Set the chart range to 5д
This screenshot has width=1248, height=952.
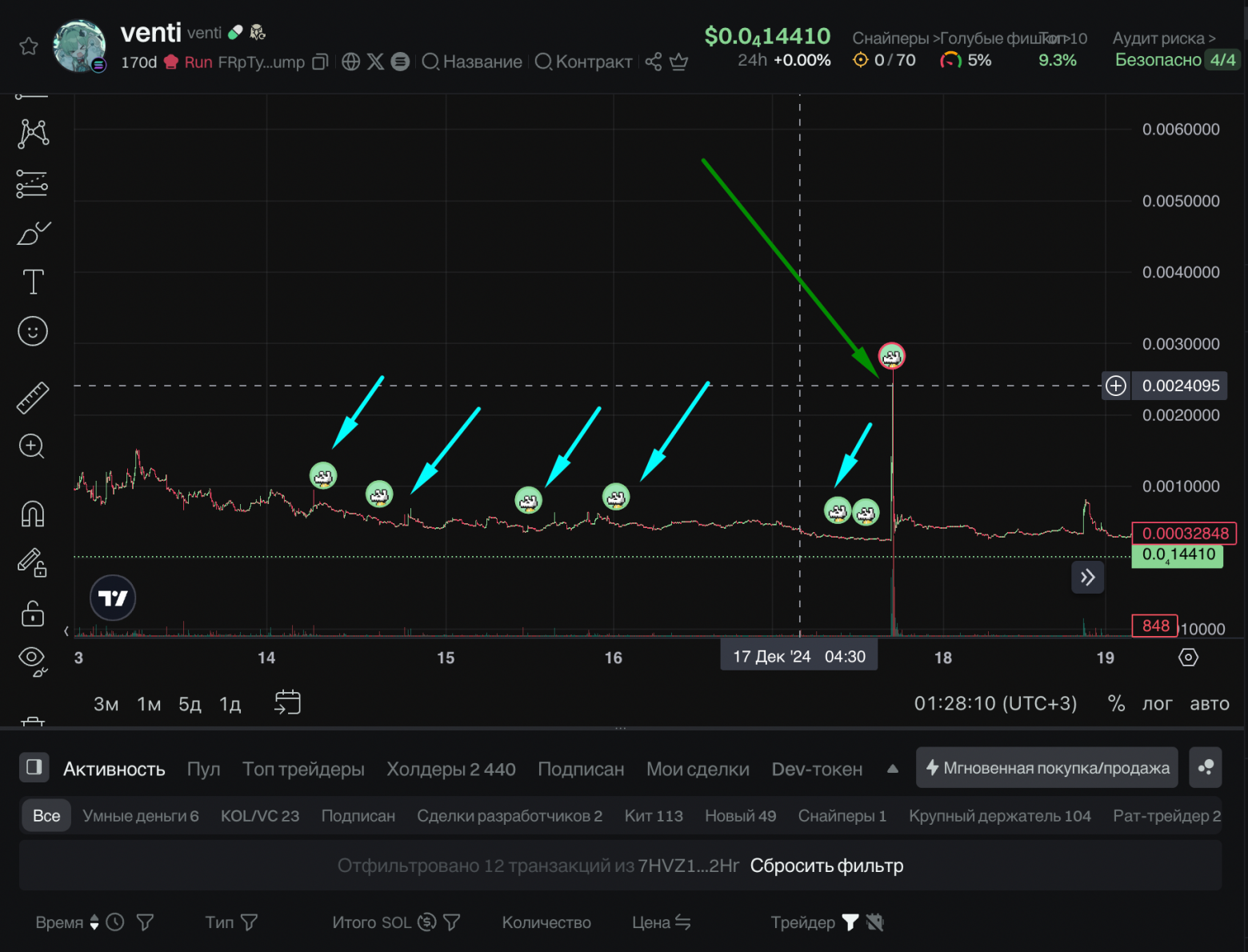click(x=190, y=704)
